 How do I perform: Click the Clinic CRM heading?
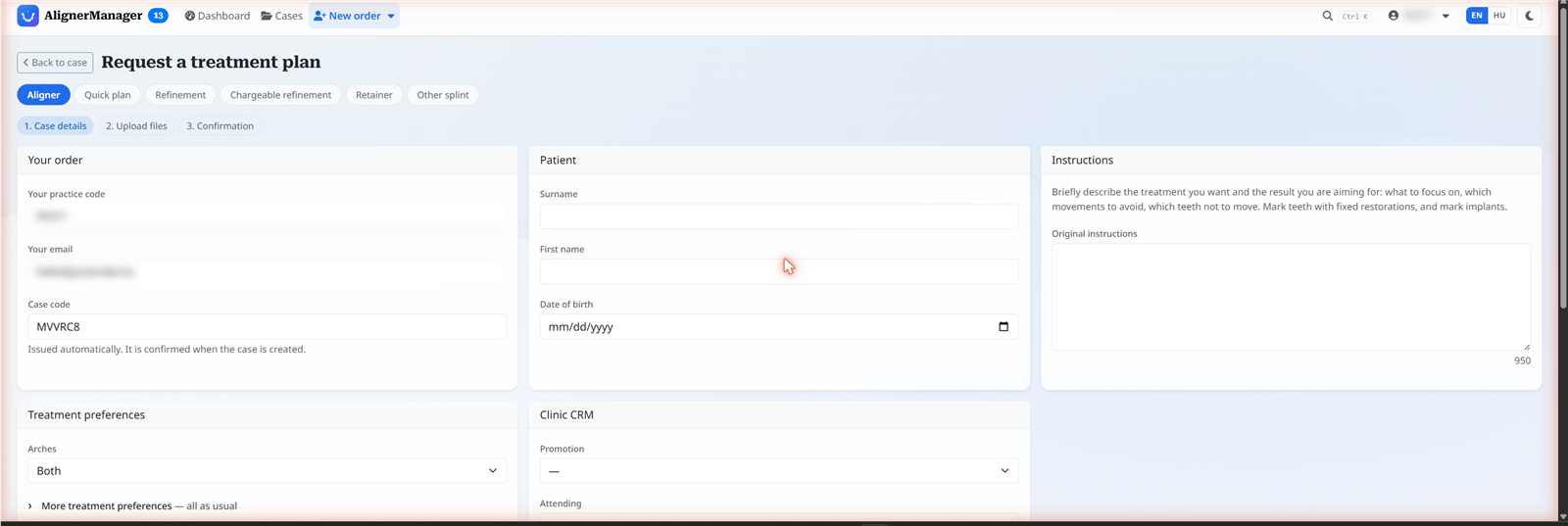[566, 415]
